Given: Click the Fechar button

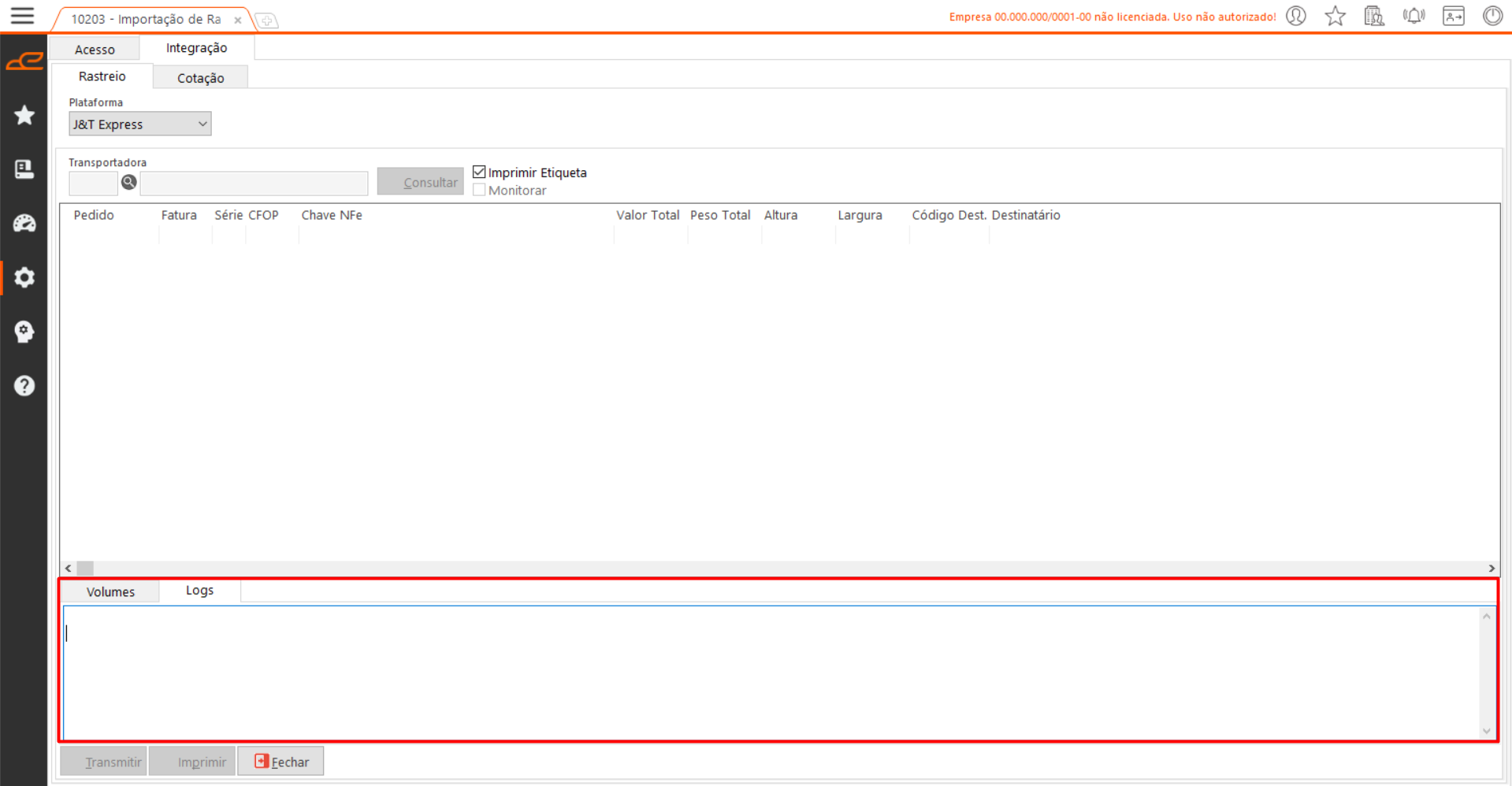Looking at the screenshot, I should tap(281, 762).
